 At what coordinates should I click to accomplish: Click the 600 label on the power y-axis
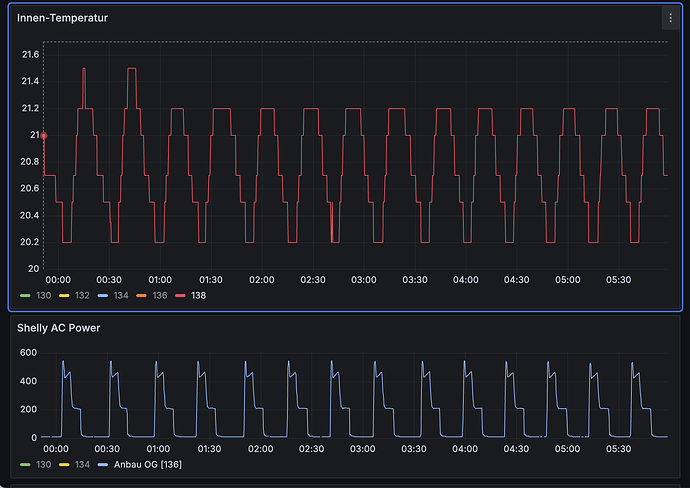(27, 353)
